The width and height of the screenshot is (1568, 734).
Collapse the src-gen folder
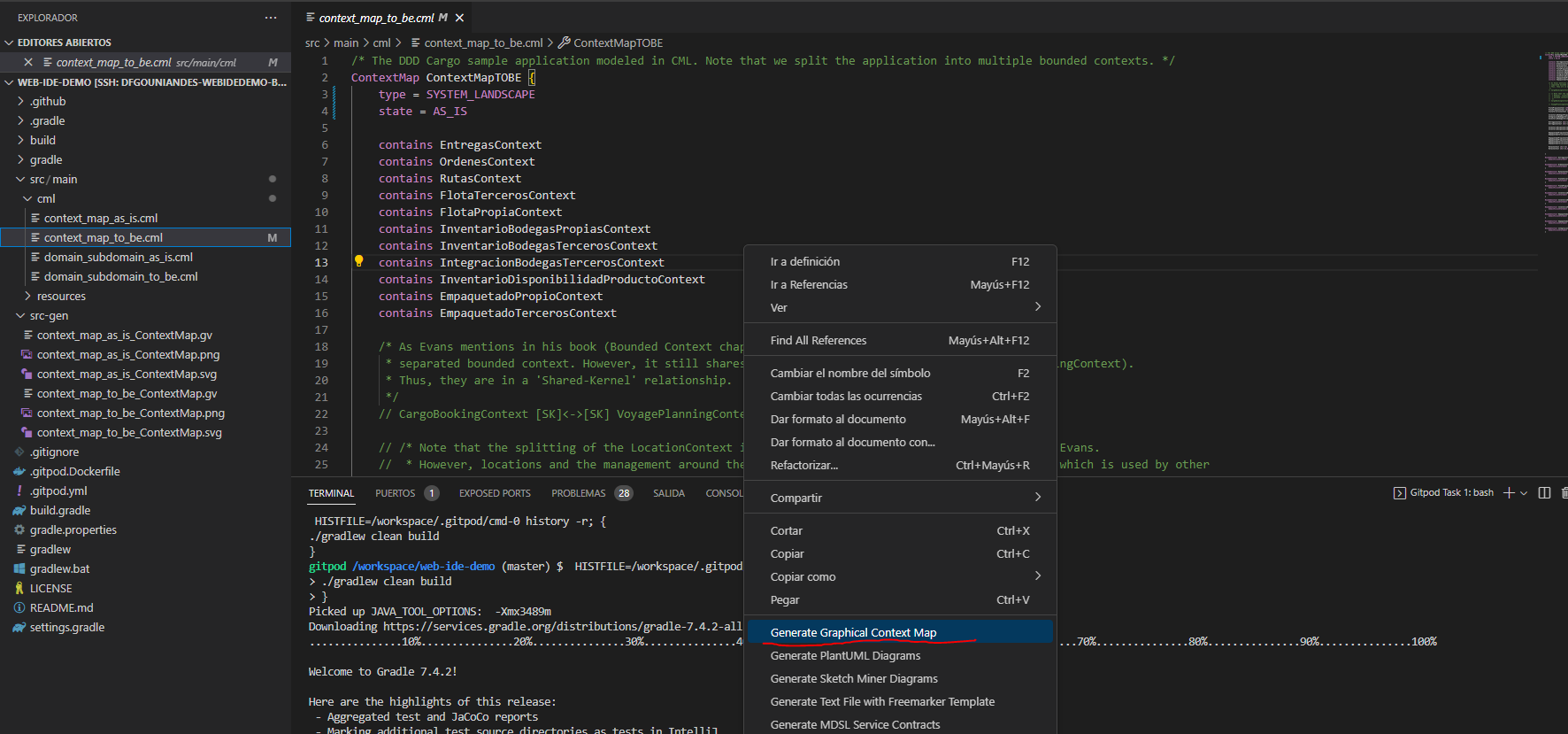point(49,315)
